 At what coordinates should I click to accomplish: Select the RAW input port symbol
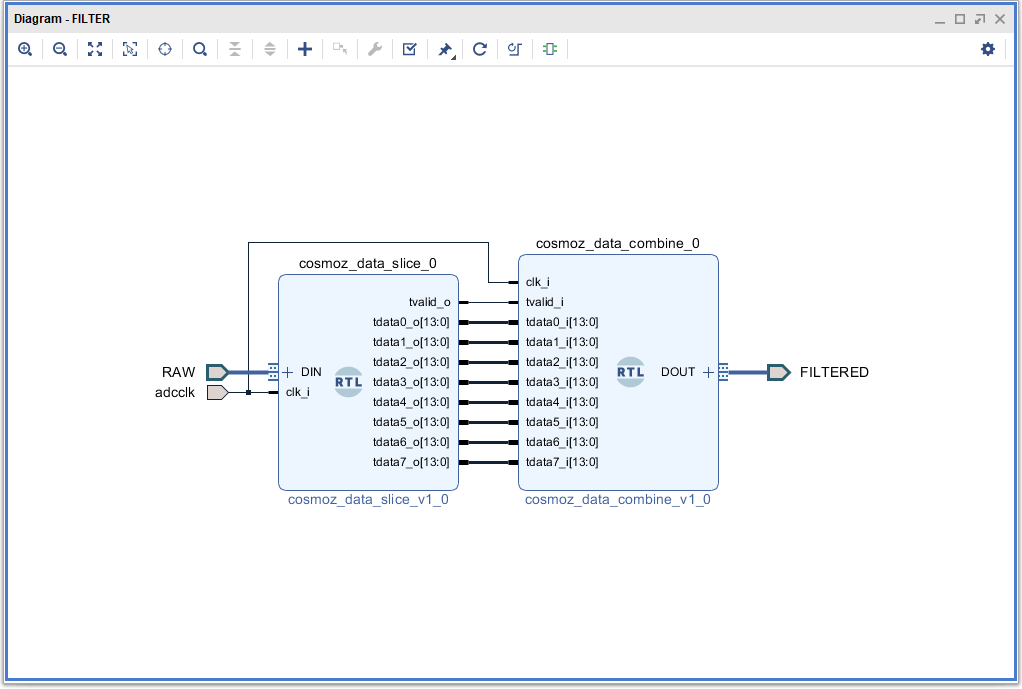217,372
